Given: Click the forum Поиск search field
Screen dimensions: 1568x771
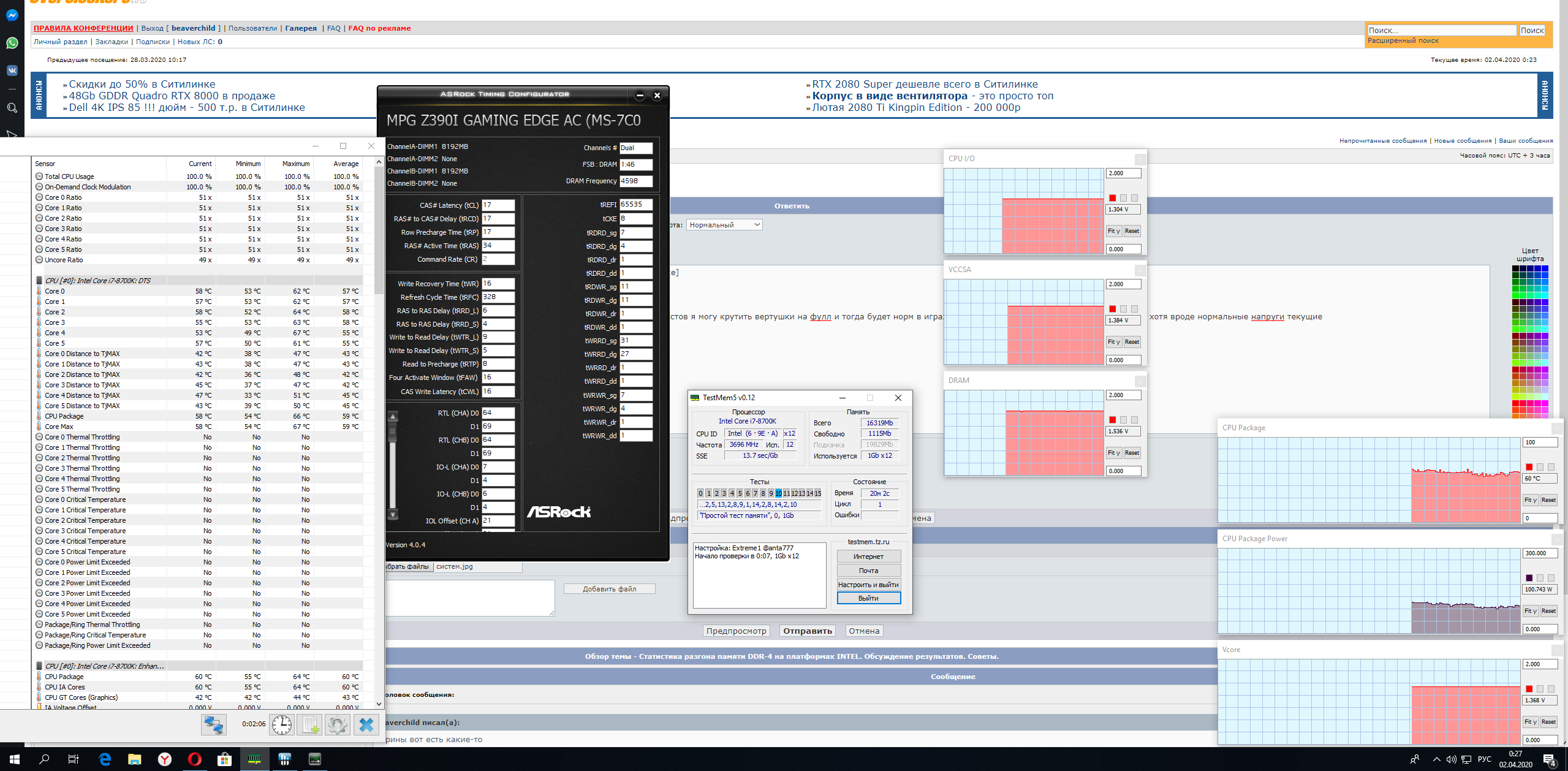Looking at the screenshot, I should pos(1441,30).
